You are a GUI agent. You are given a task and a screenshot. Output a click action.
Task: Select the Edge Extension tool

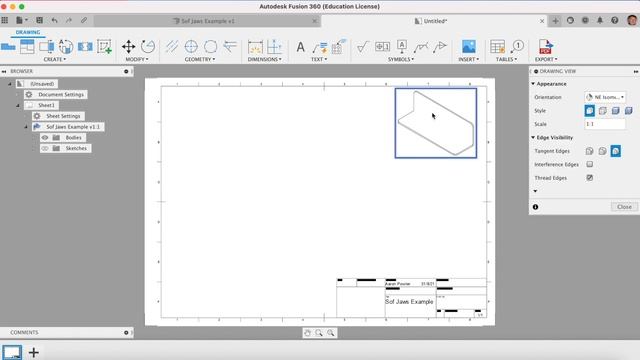230,47
